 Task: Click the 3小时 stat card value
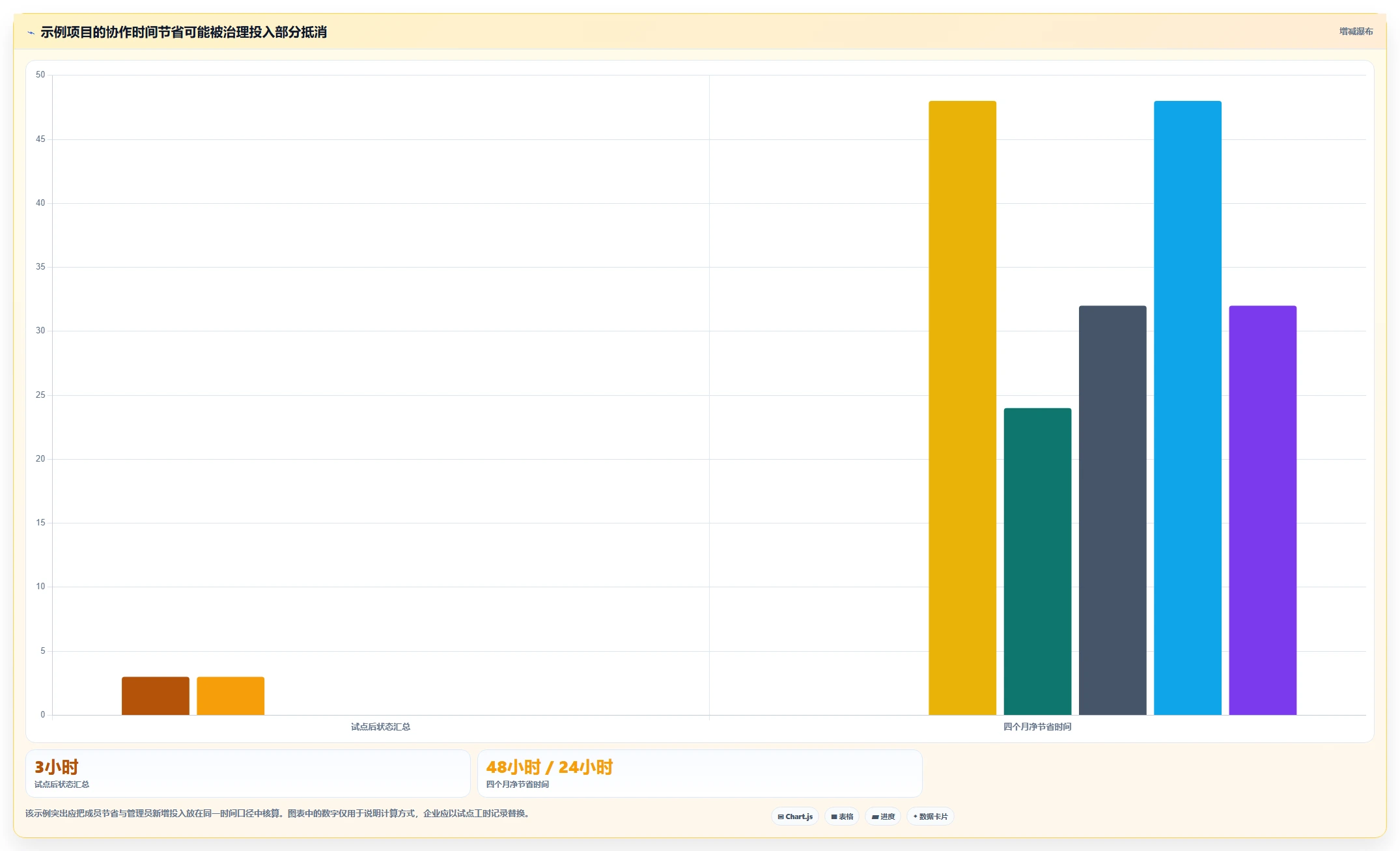point(57,767)
